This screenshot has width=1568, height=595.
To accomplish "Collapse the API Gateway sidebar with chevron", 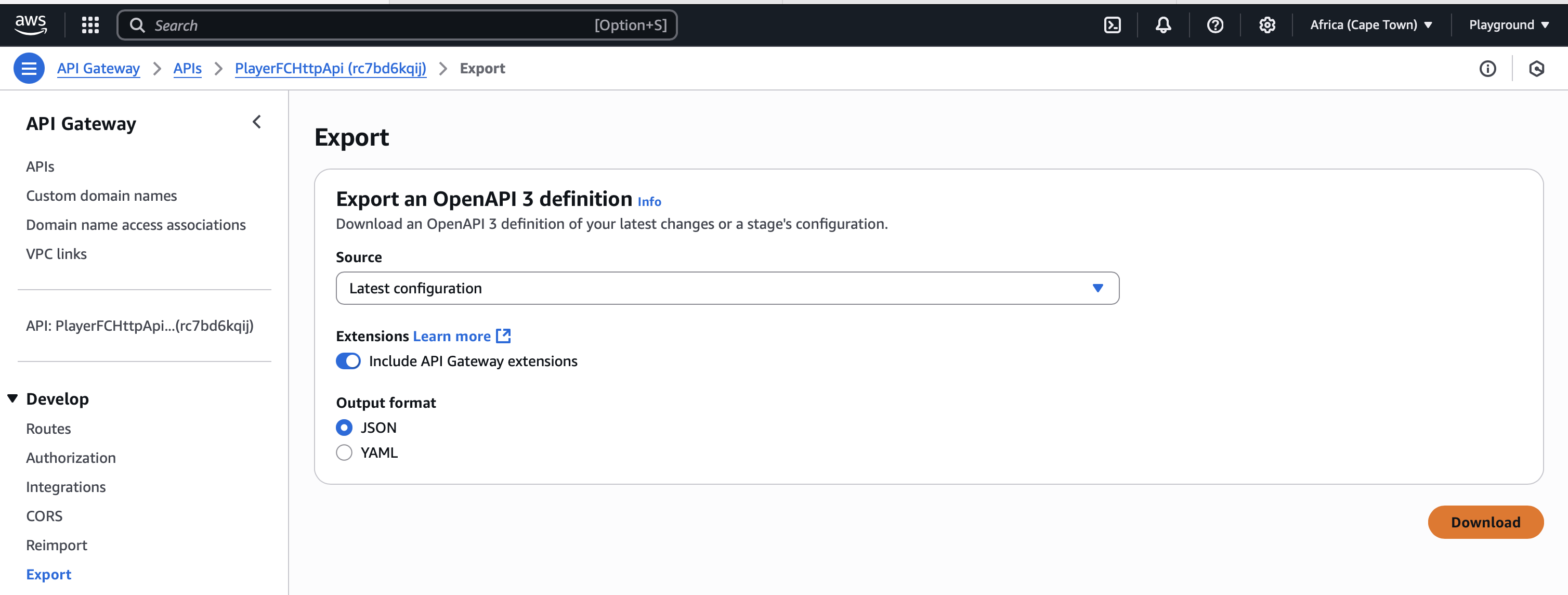I will [257, 122].
